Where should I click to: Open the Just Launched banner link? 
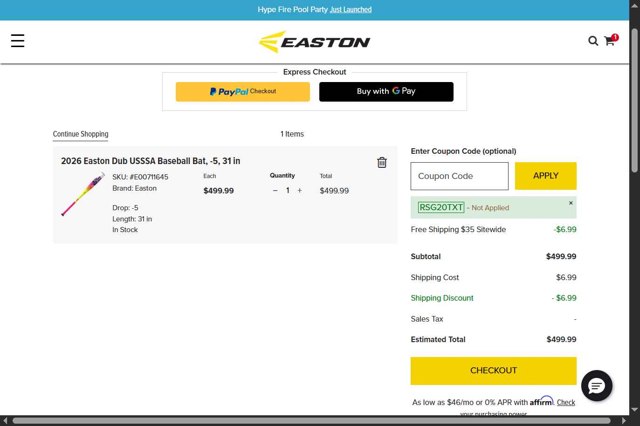351,9
